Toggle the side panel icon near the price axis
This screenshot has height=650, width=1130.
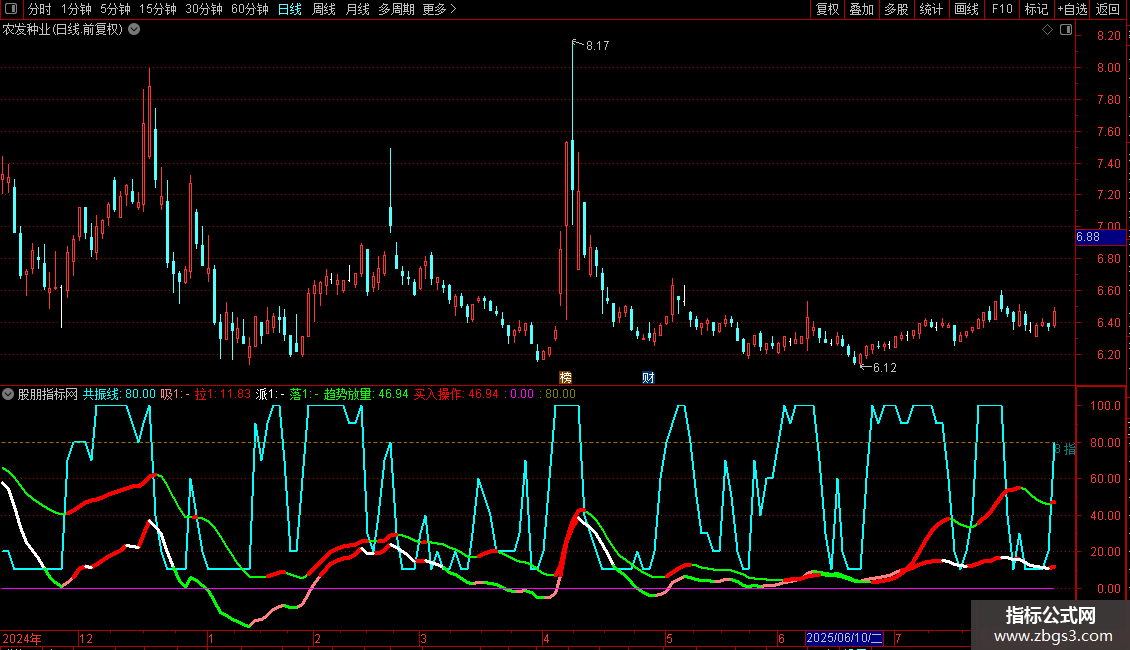coord(1066,29)
